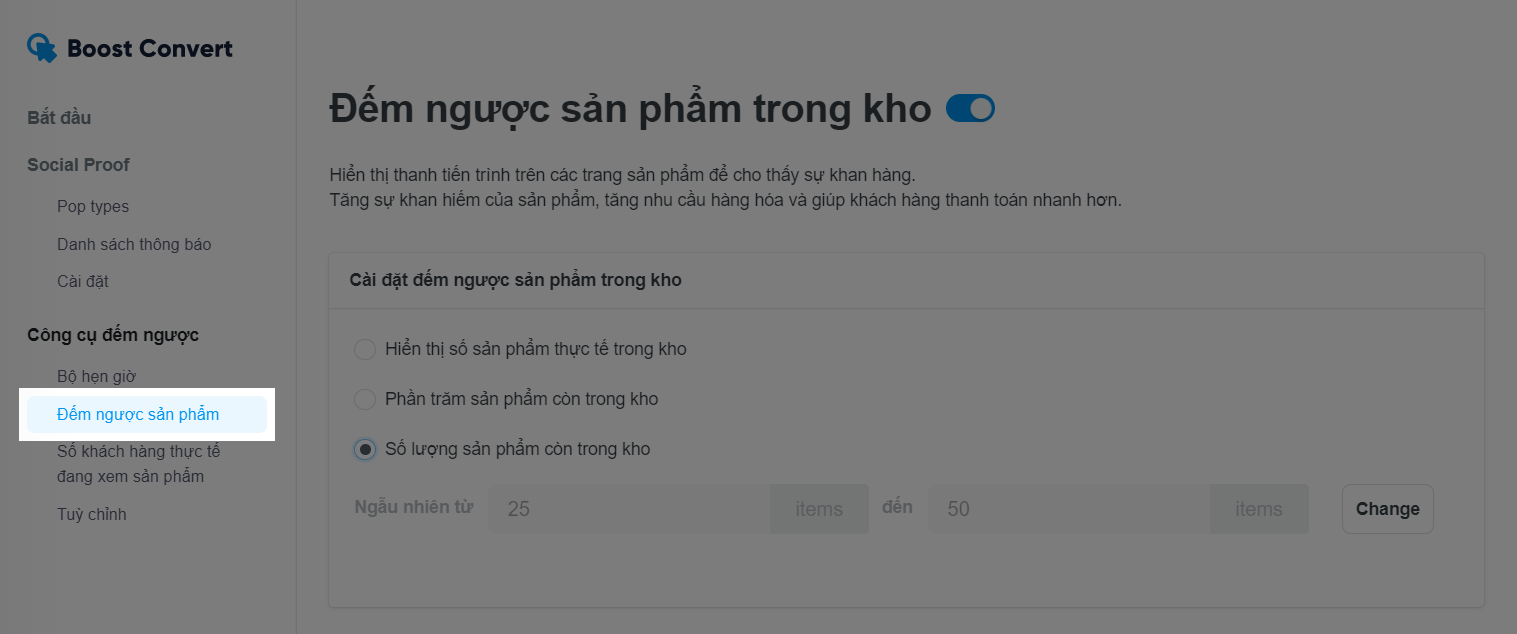Open Cài đặt under Social Proof

pos(83,281)
